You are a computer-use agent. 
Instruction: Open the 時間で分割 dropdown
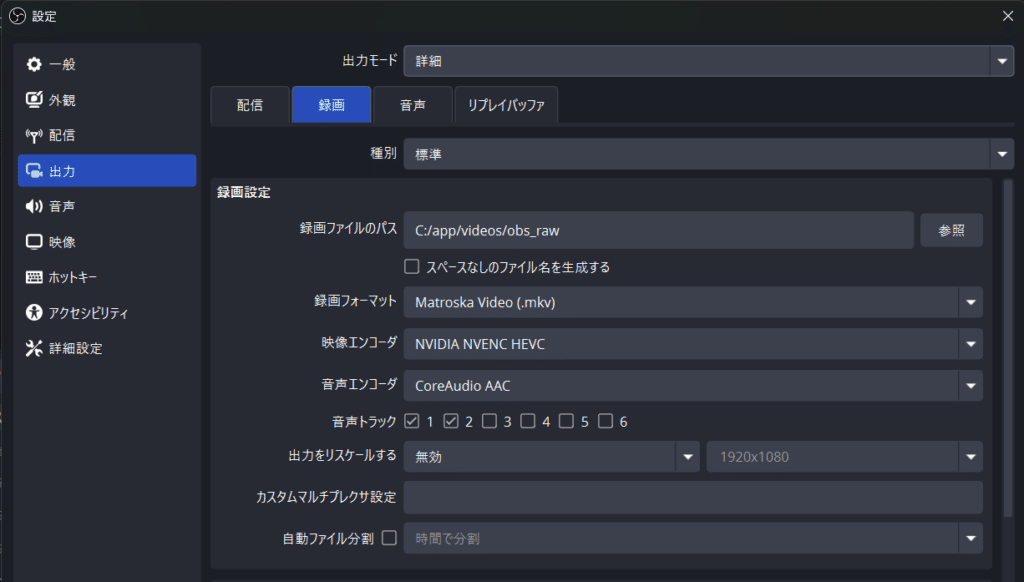(693, 538)
